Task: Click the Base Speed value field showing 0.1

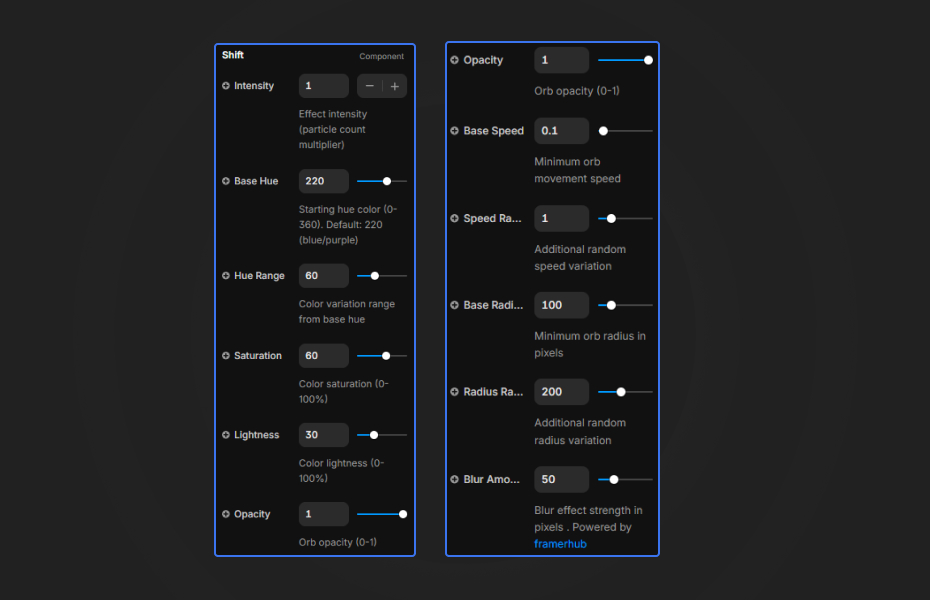Action: click(561, 130)
